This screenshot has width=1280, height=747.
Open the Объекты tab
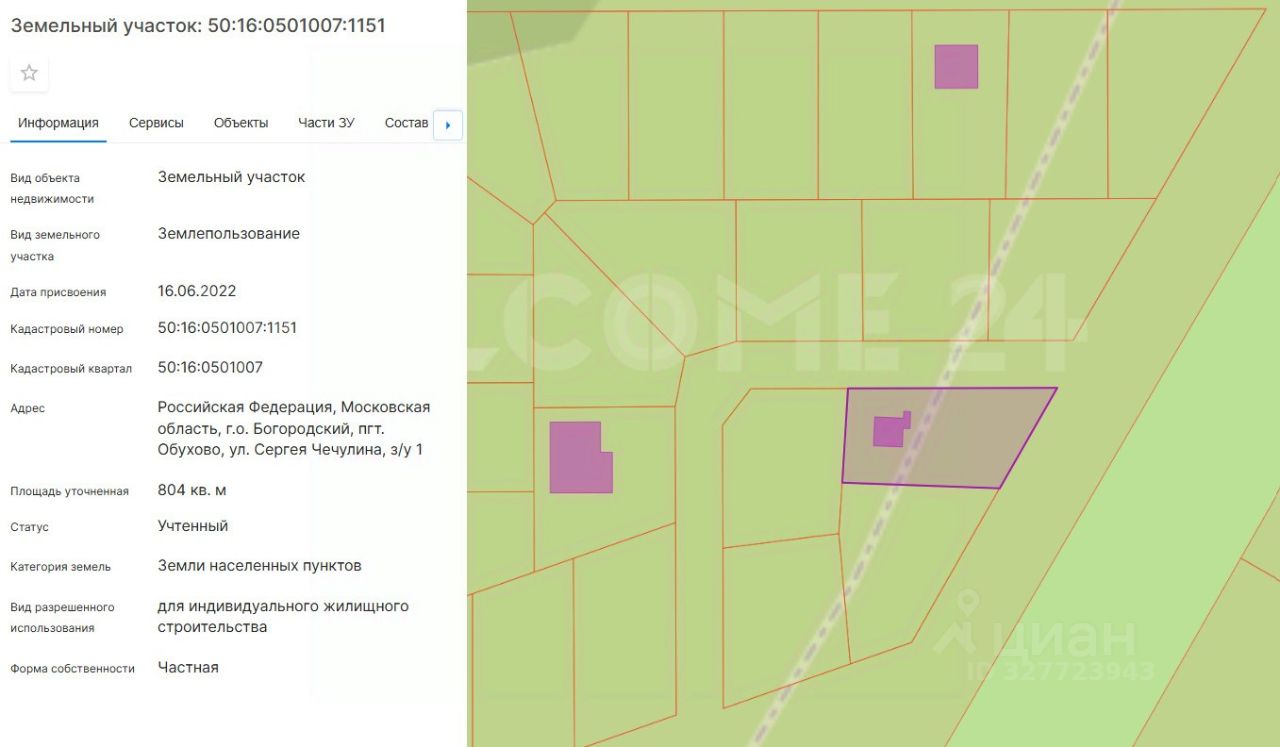(241, 123)
